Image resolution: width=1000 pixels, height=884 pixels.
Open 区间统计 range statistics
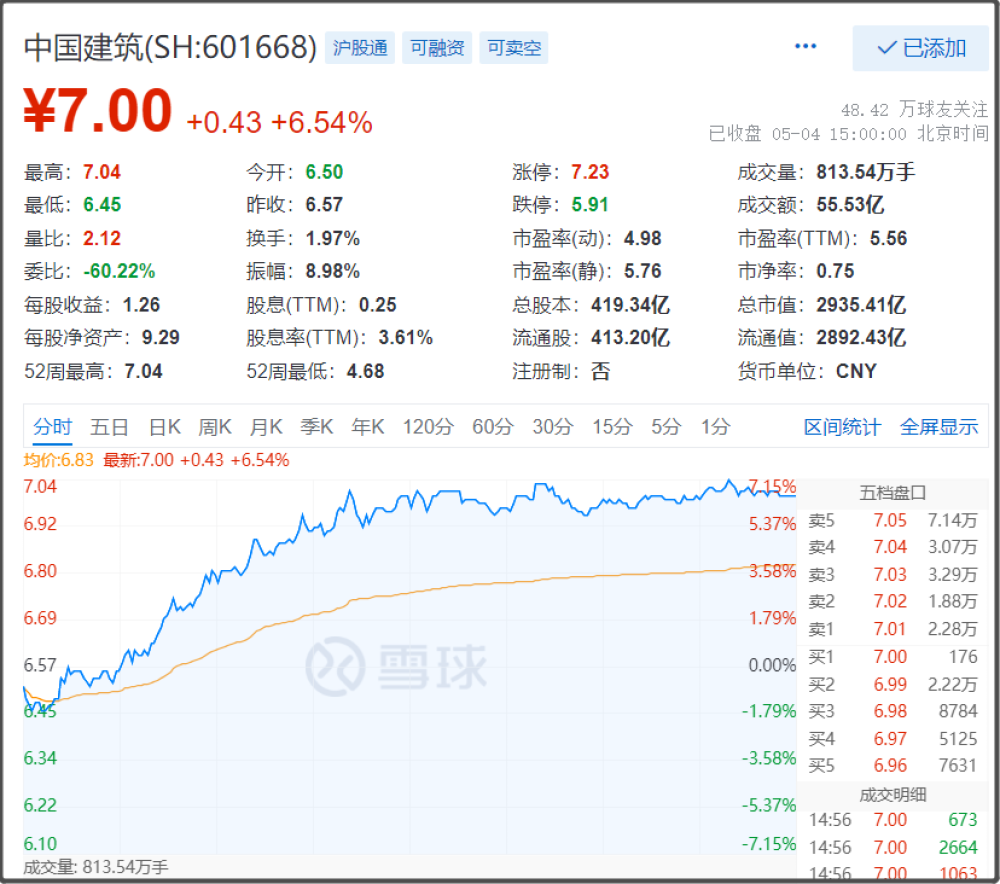pos(842,427)
